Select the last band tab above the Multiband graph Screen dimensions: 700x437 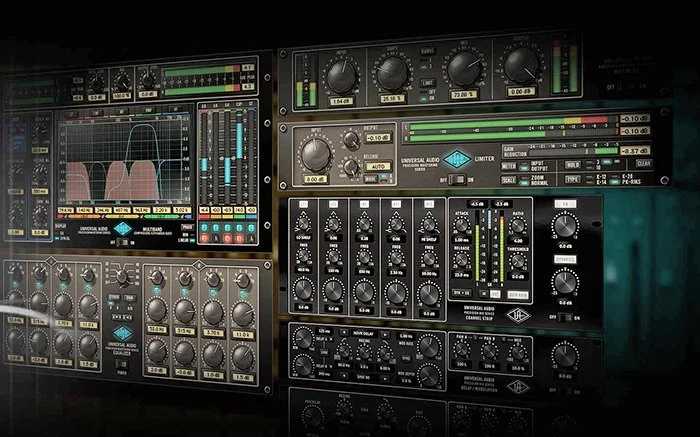point(175,109)
